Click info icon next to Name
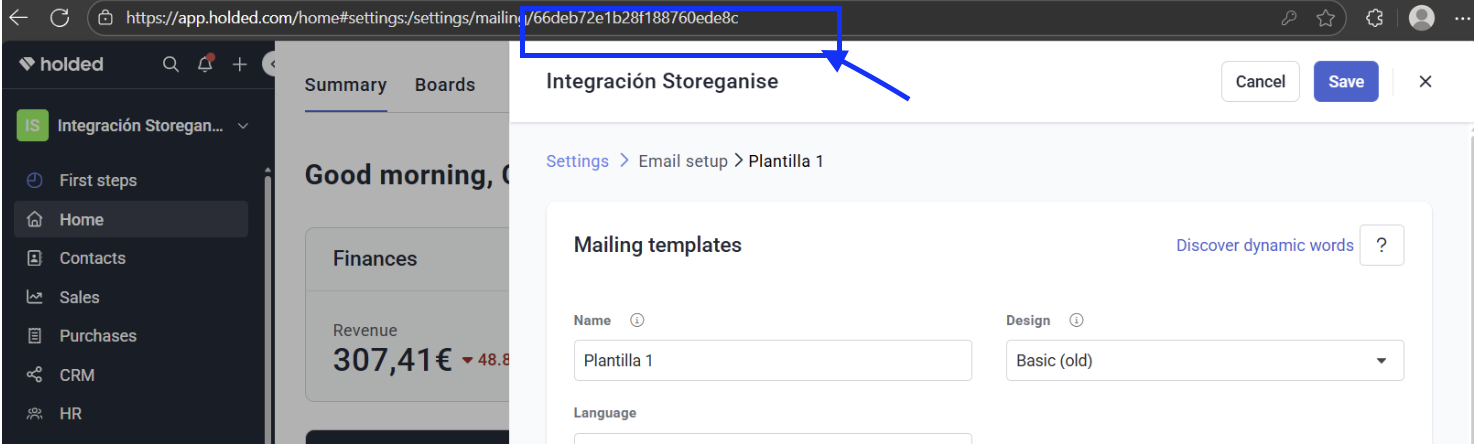 637,321
